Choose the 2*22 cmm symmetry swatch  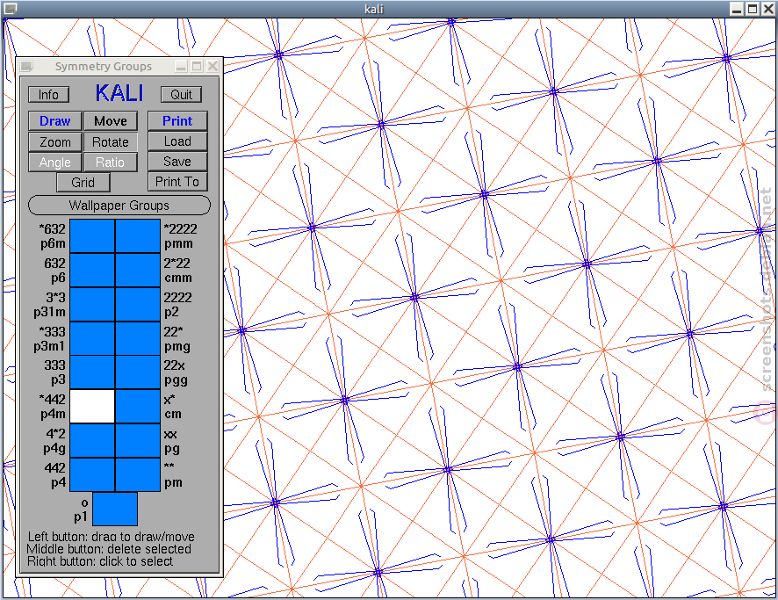point(138,270)
